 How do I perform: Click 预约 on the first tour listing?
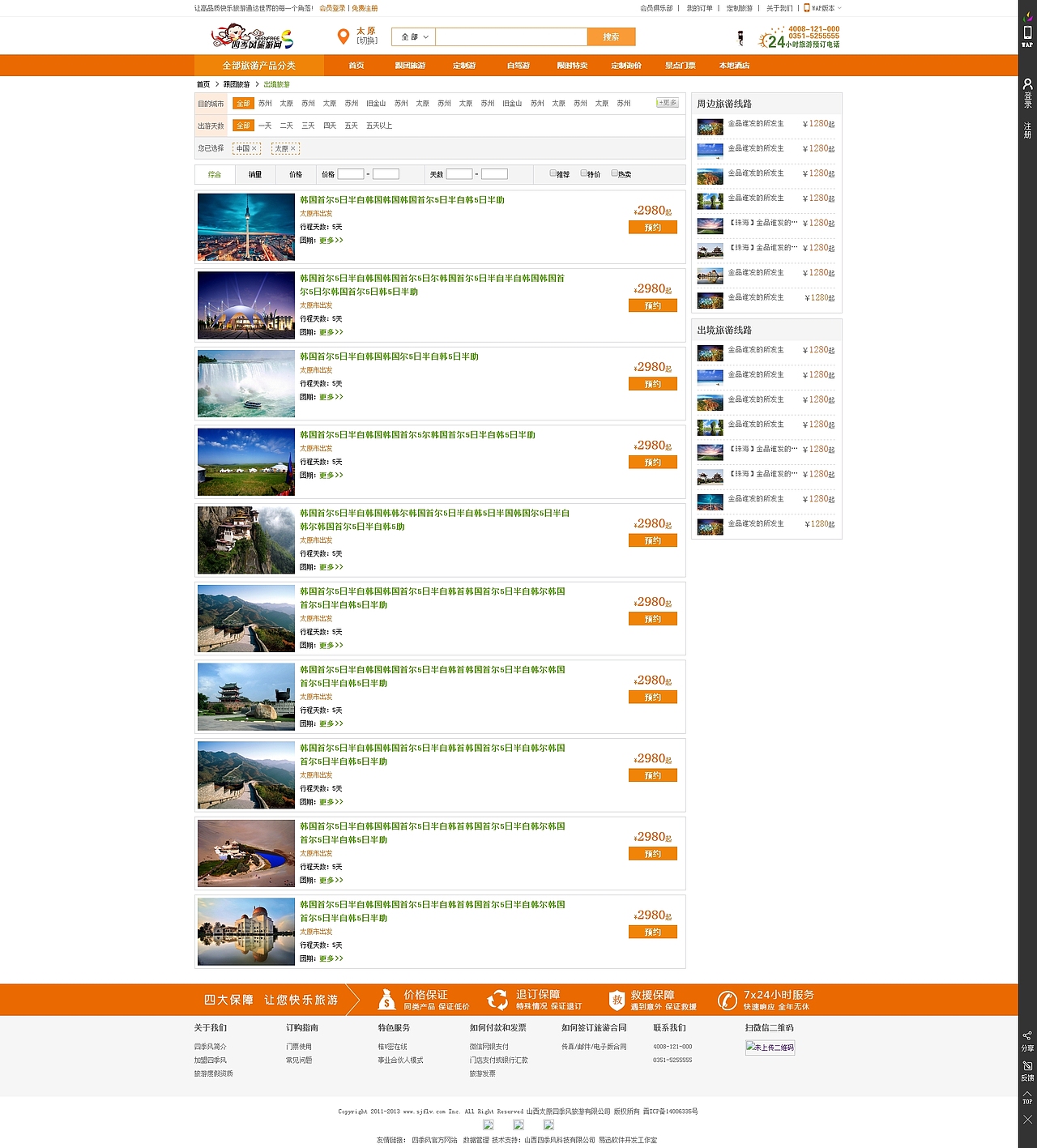[x=653, y=228]
